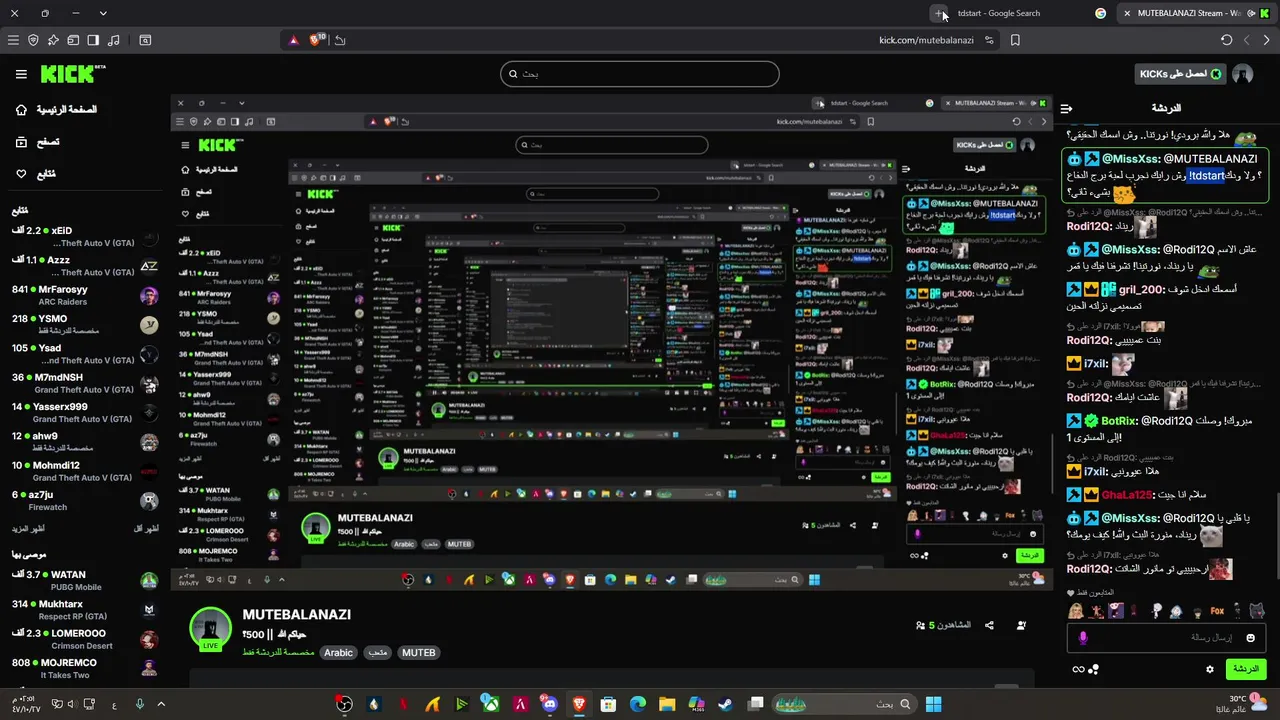
Task: Click the MUTEBALANAZI streamer avatar
Action: [x=211, y=628]
